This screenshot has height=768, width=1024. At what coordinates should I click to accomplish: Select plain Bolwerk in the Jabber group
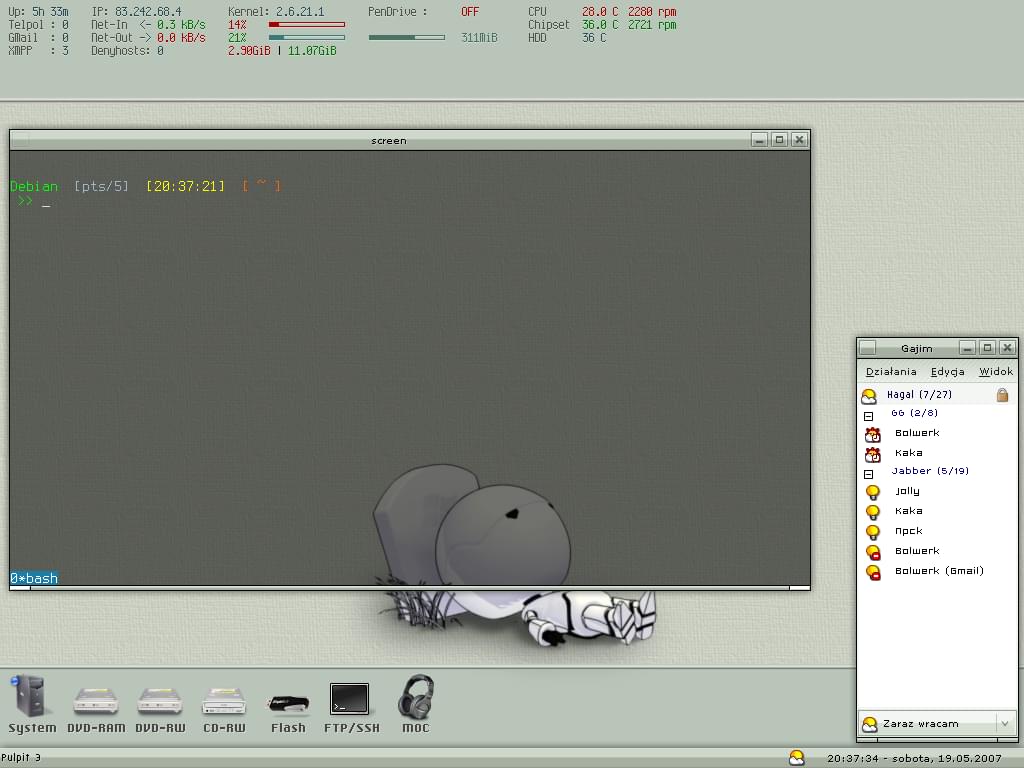point(917,551)
